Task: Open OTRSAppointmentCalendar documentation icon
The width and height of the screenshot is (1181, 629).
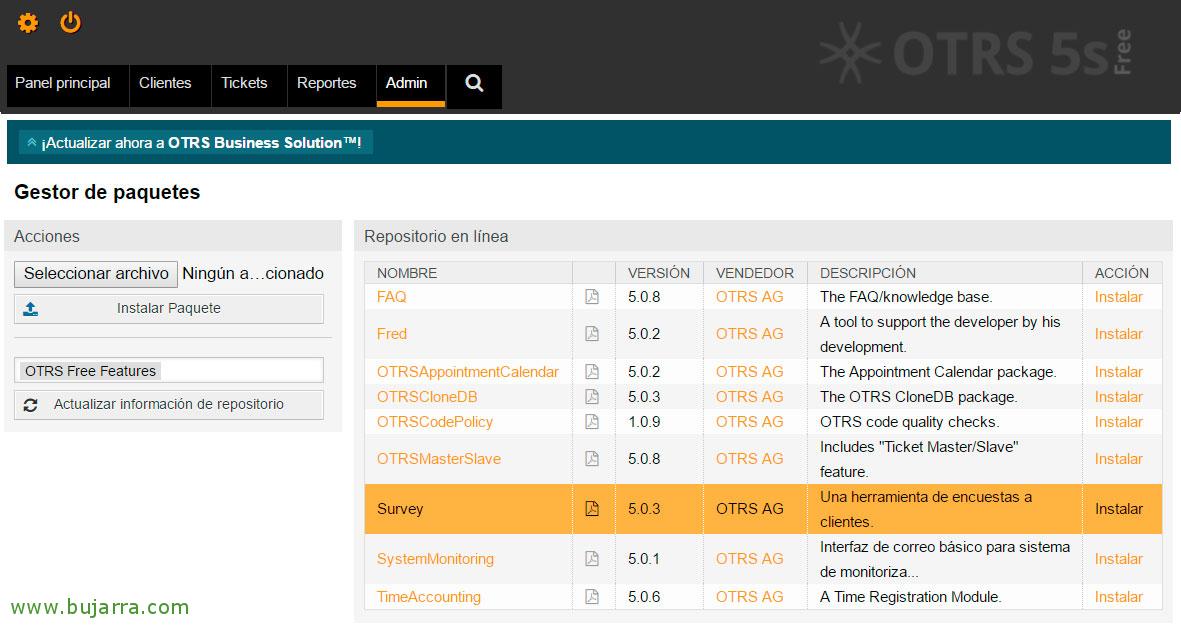Action: click(x=592, y=371)
